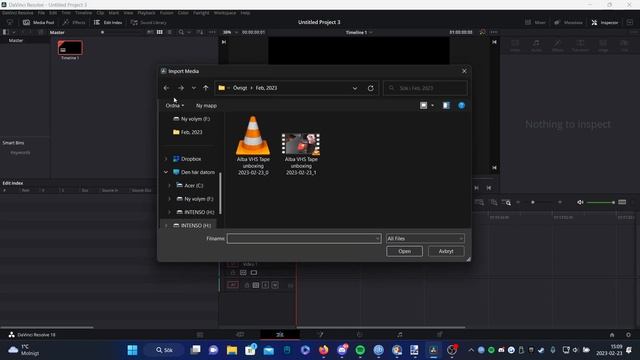Open view options dropdown arrow
This screenshot has height=360, width=640.
coord(432,106)
